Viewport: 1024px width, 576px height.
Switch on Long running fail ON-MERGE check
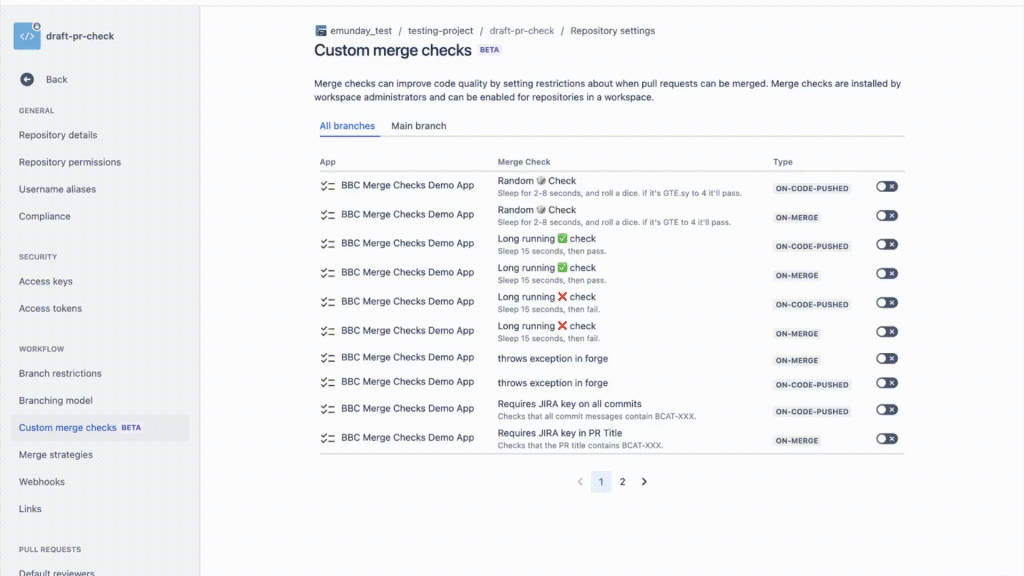887,332
